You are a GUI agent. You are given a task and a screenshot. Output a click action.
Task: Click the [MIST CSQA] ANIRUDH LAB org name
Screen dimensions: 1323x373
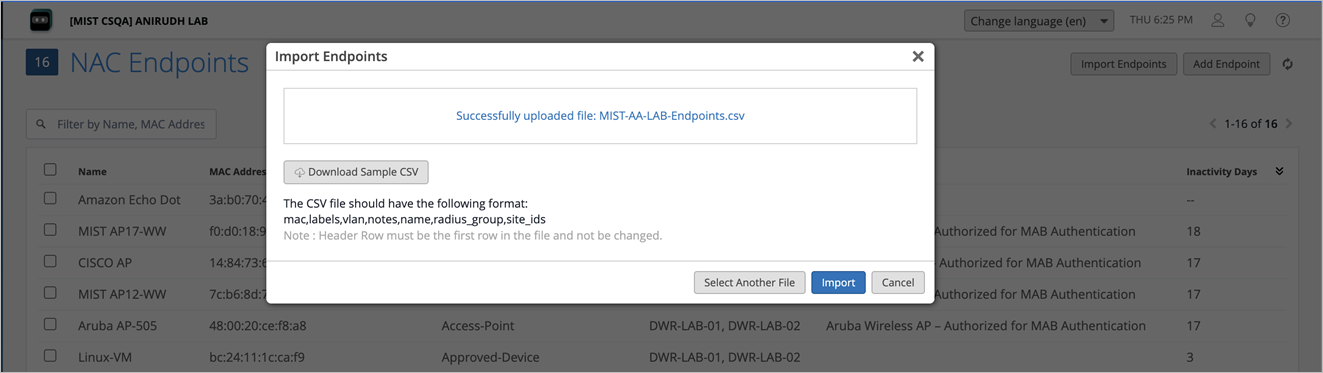[139, 21]
